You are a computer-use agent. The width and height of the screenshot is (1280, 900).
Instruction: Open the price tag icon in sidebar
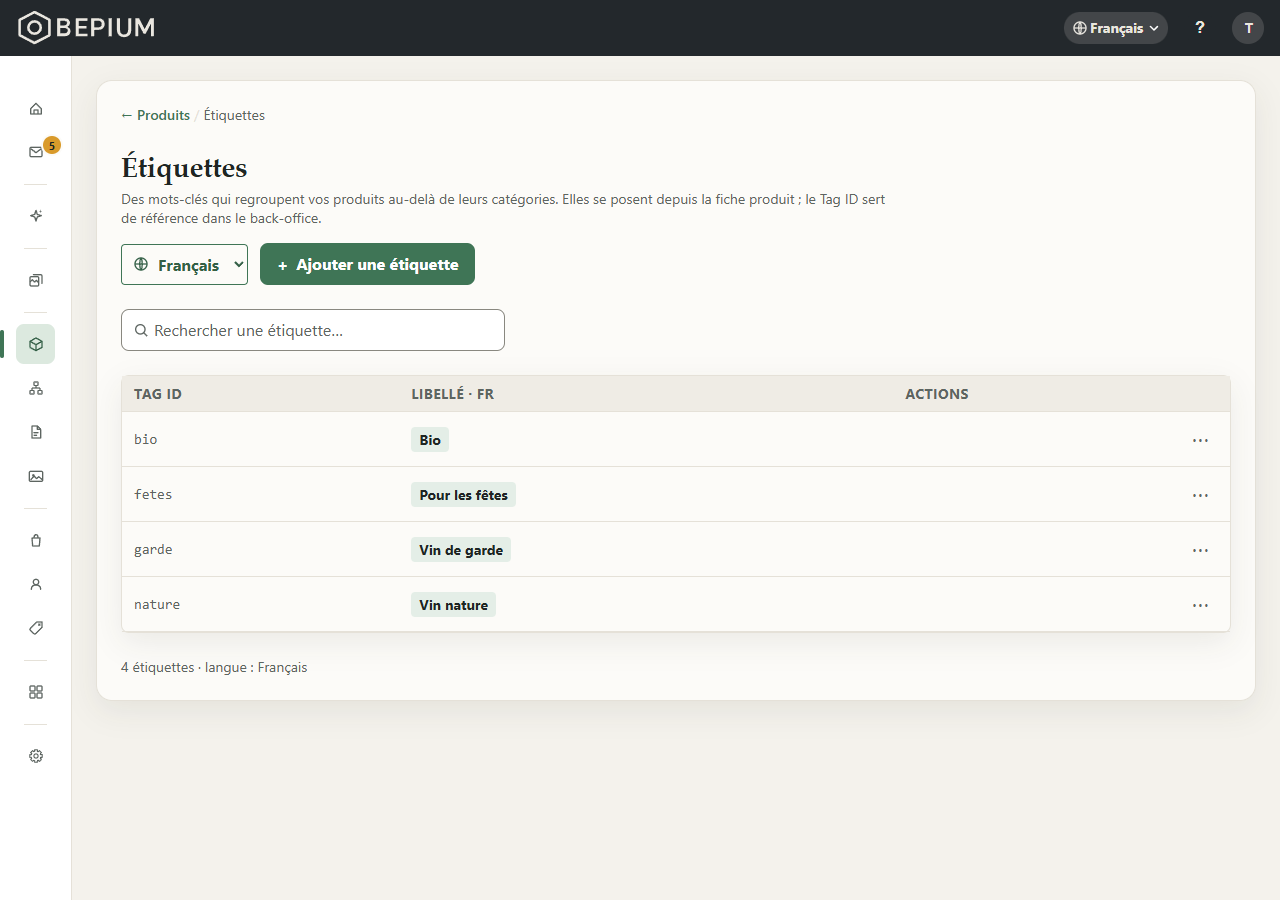click(36, 628)
